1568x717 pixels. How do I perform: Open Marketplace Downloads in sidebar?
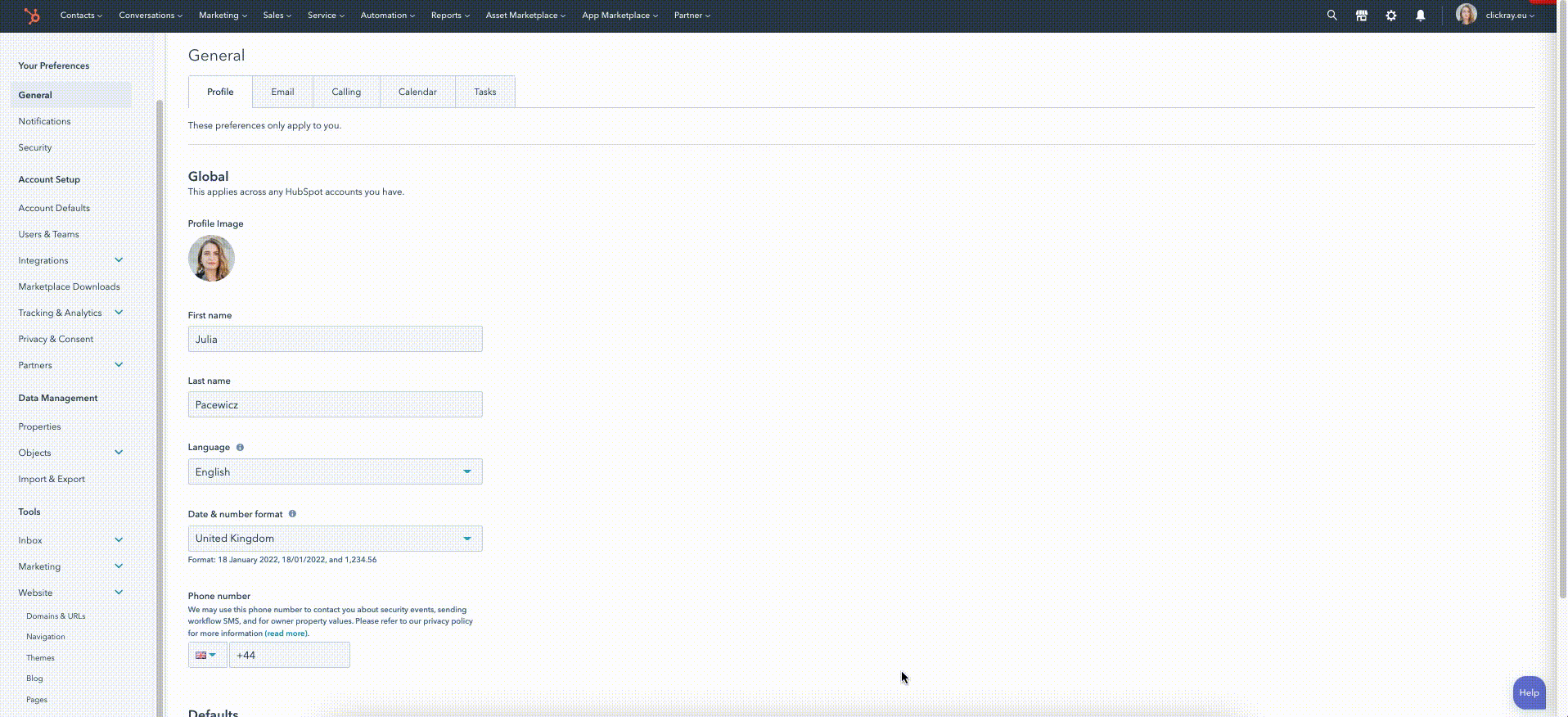point(69,286)
